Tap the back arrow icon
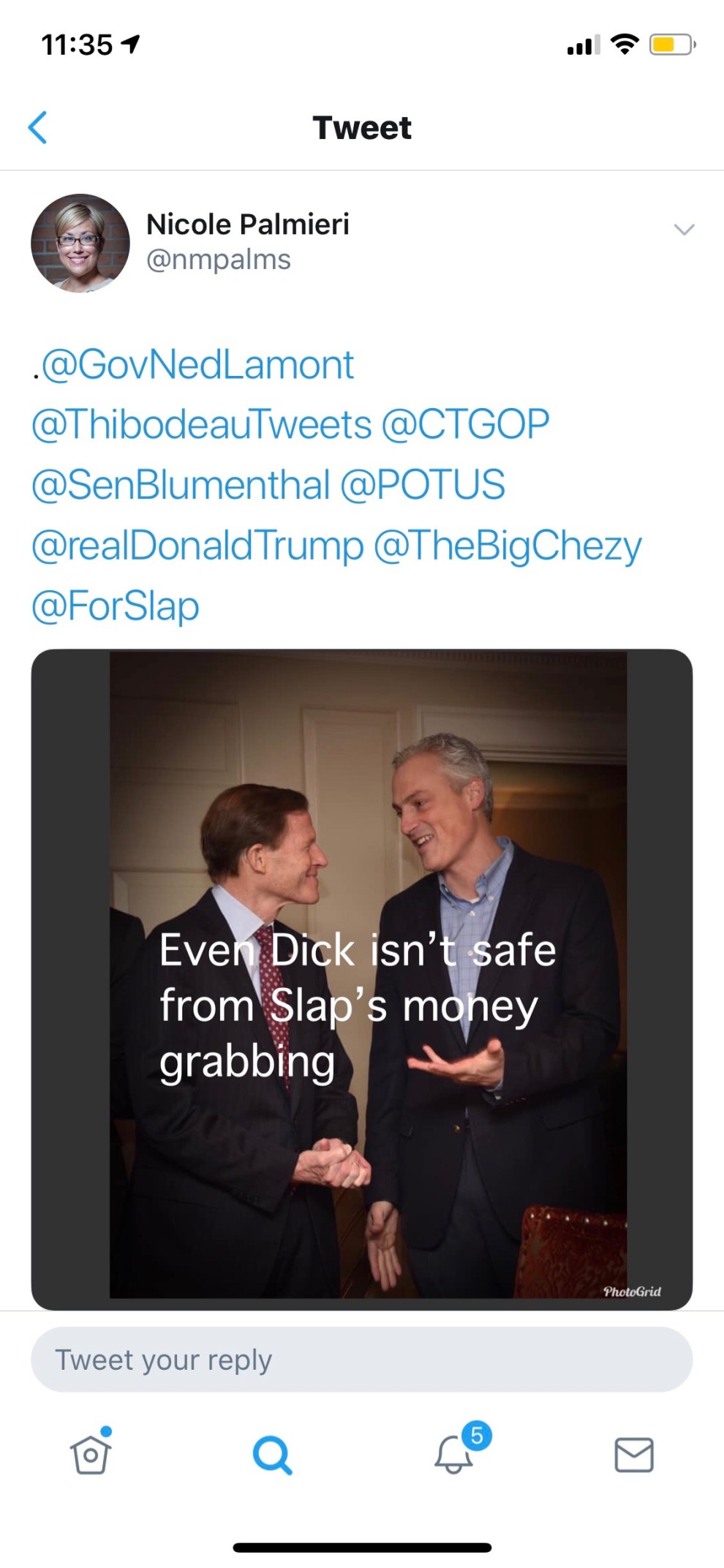 [x=38, y=128]
